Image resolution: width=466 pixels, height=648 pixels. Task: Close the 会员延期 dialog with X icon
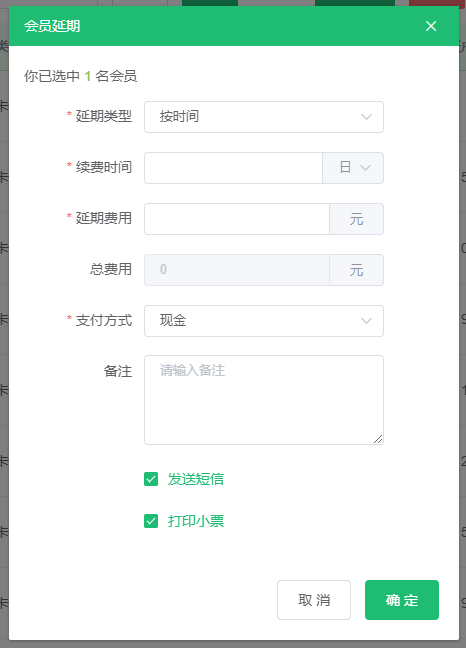coord(431,26)
